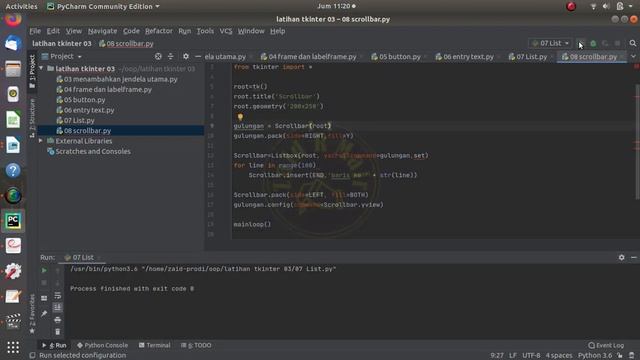640x360 pixels.
Task: Hide the Run tool window
Action: tap(633, 258)
